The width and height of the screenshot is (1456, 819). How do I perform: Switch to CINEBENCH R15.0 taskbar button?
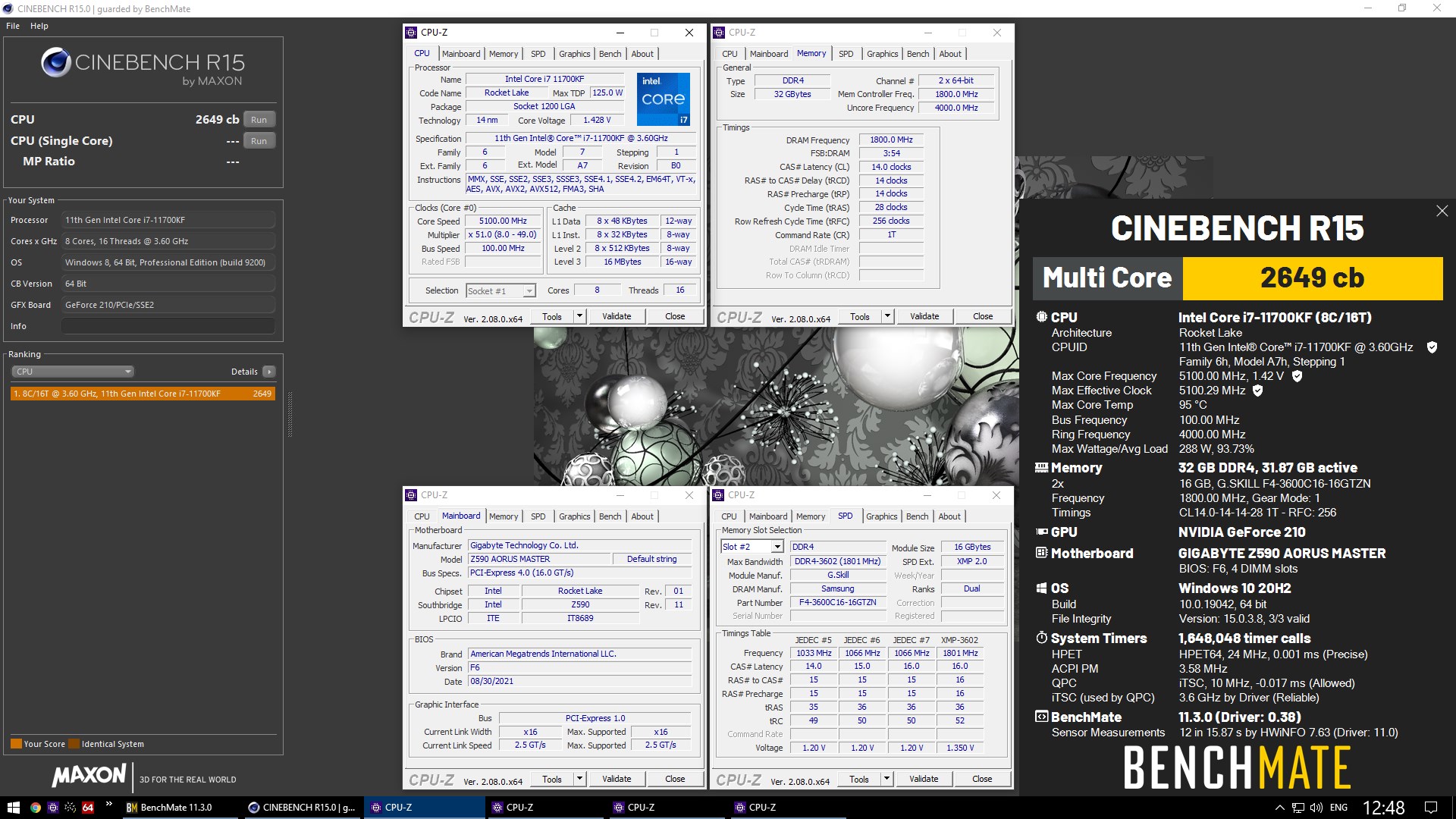[302, 808]
